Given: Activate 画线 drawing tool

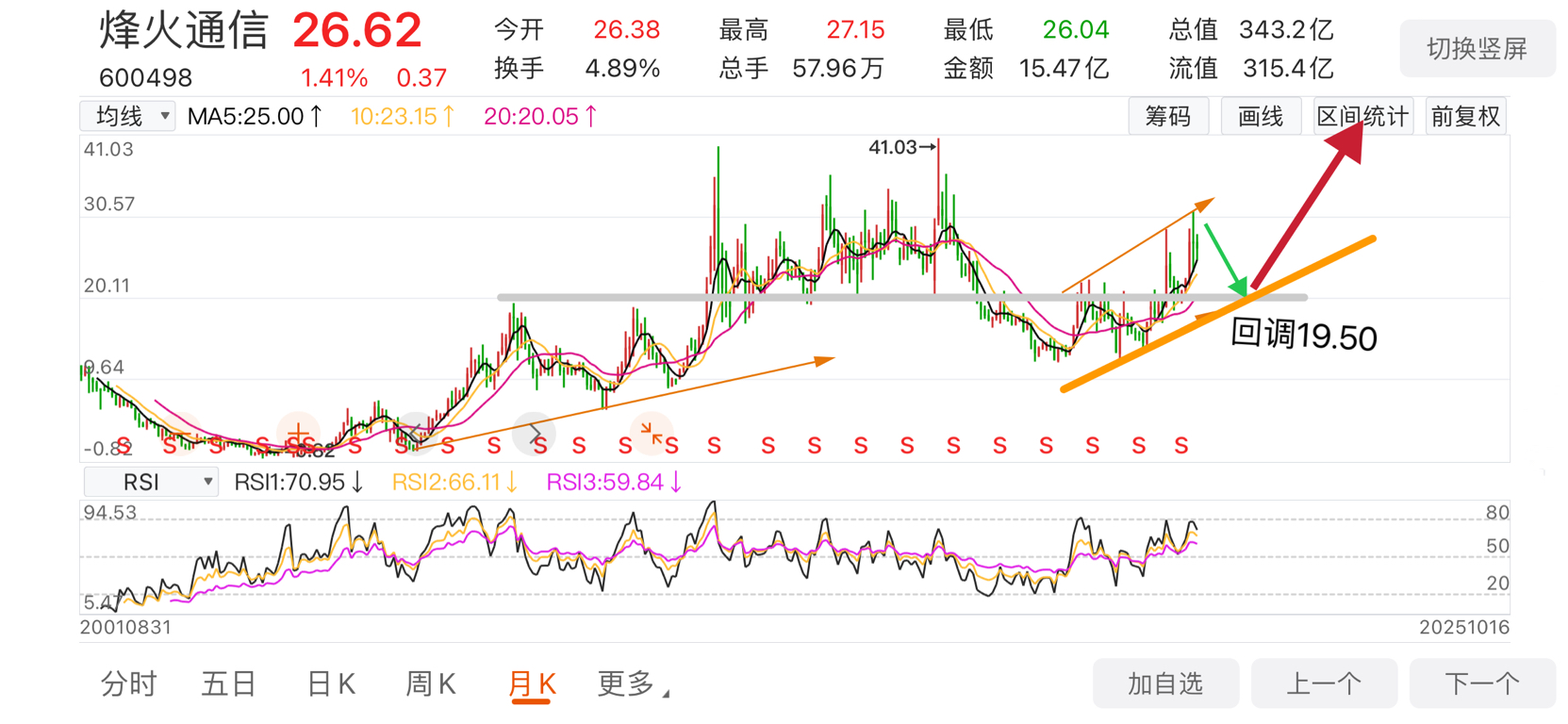Looking at the screenshot, I should (x=1261, y=117).
